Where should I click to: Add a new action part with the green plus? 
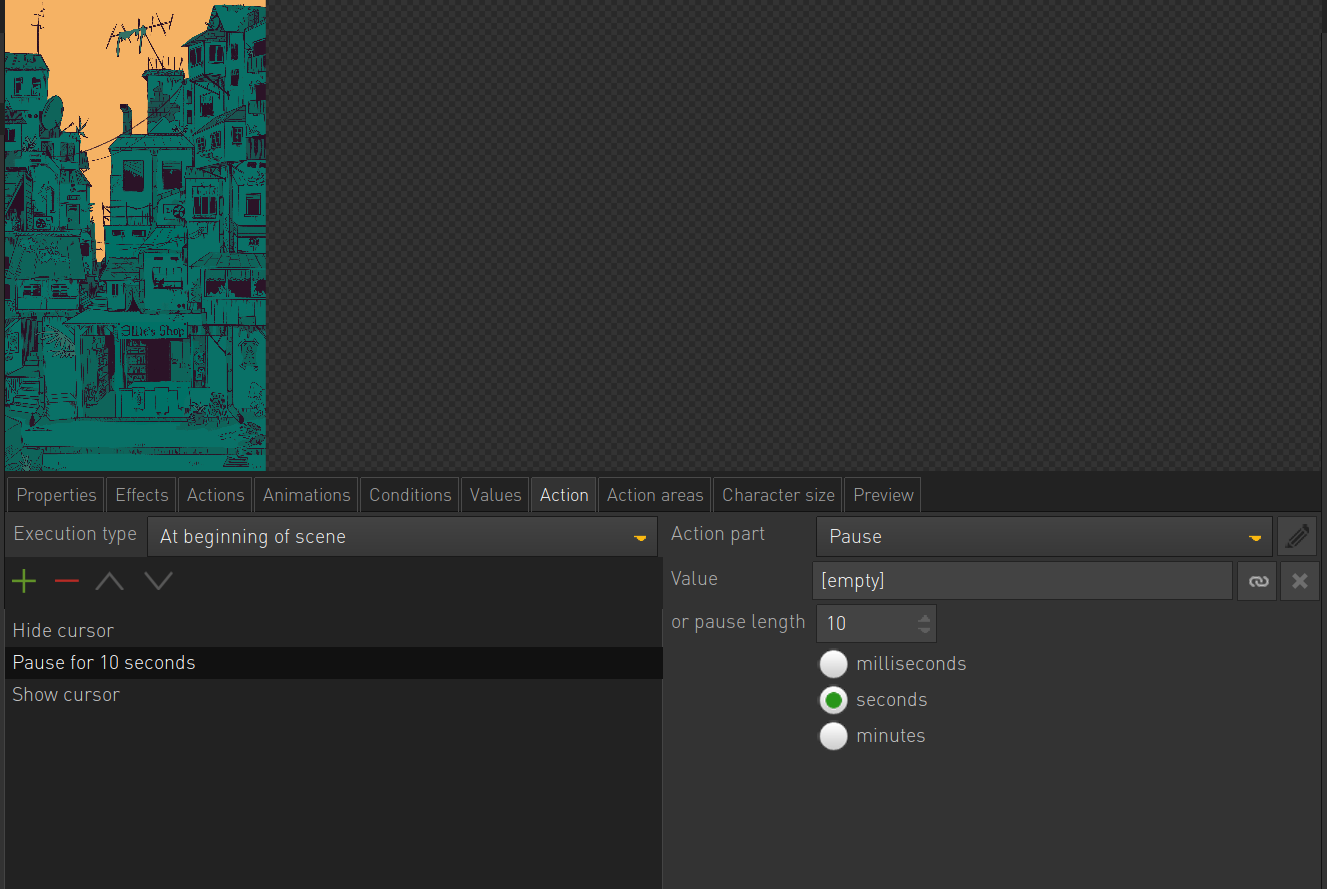point(24,581)
